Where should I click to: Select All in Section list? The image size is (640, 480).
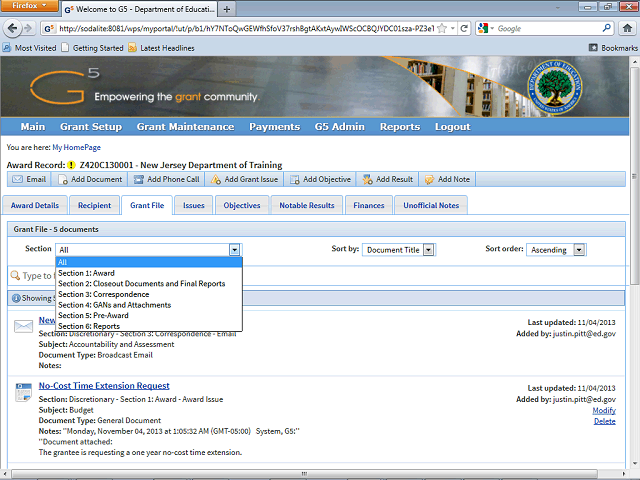pos(149,262)
